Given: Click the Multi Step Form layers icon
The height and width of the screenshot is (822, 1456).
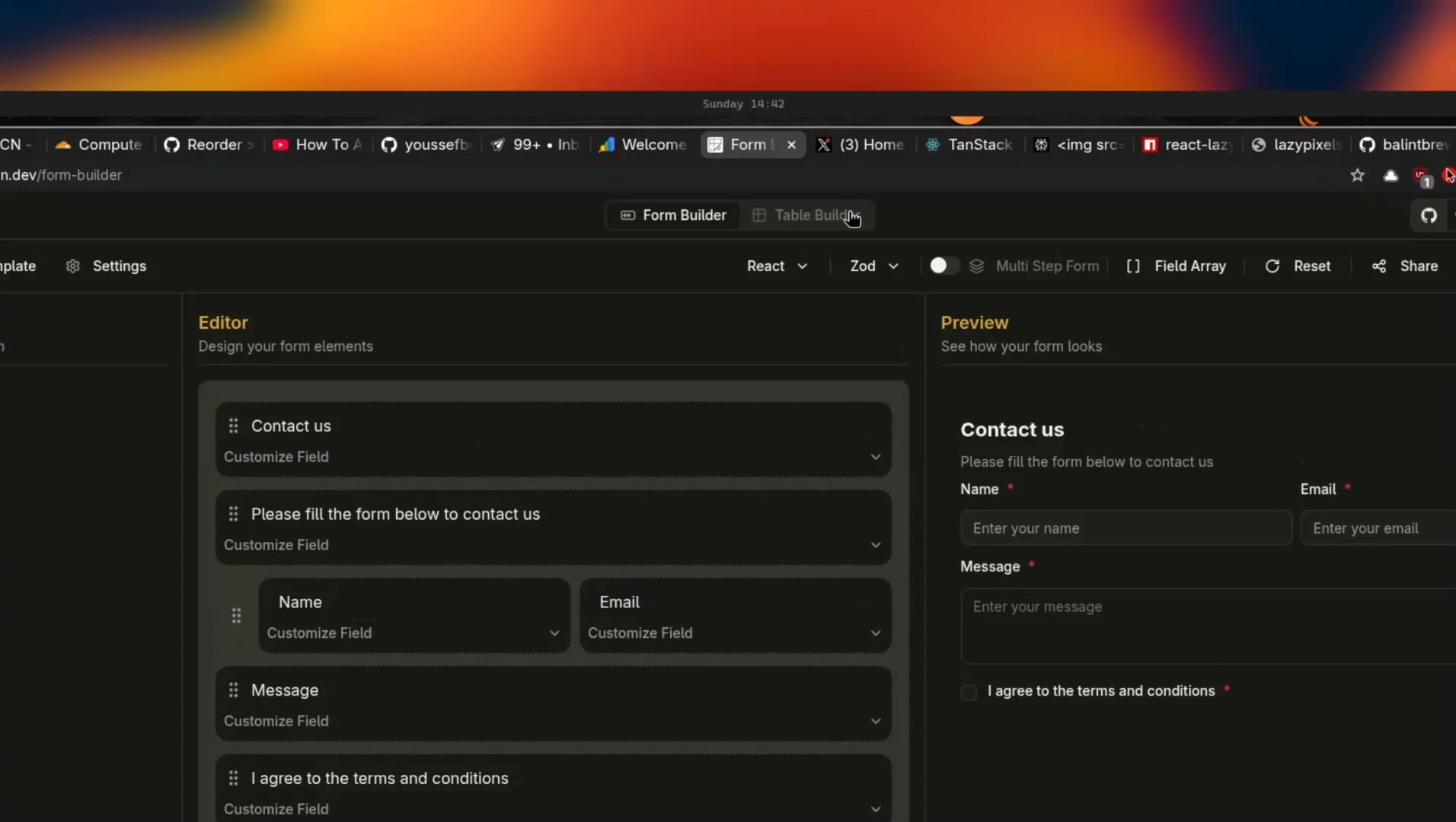Looking at the screenshot, I should pos(976,266).
